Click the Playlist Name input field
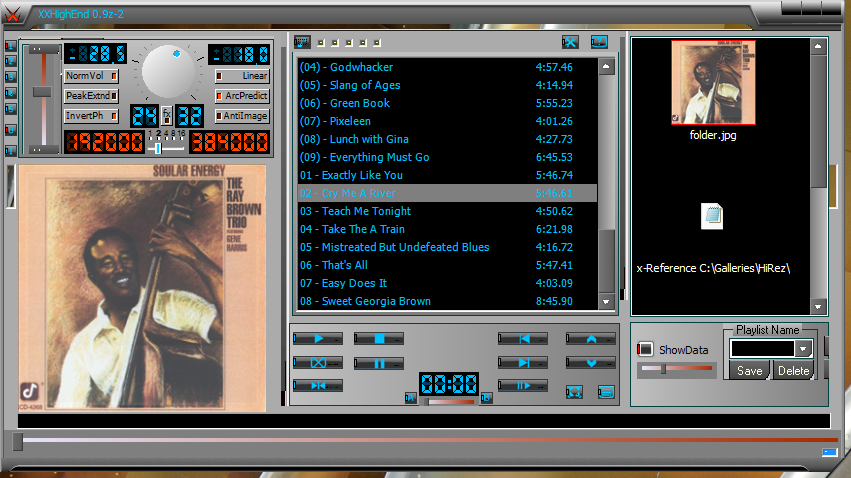 coord(762,348)
